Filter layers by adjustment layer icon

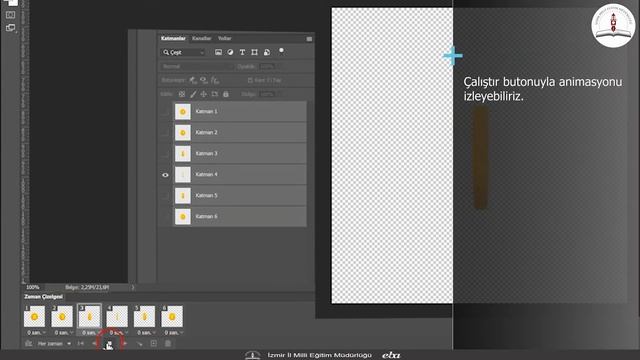(230, 52)
